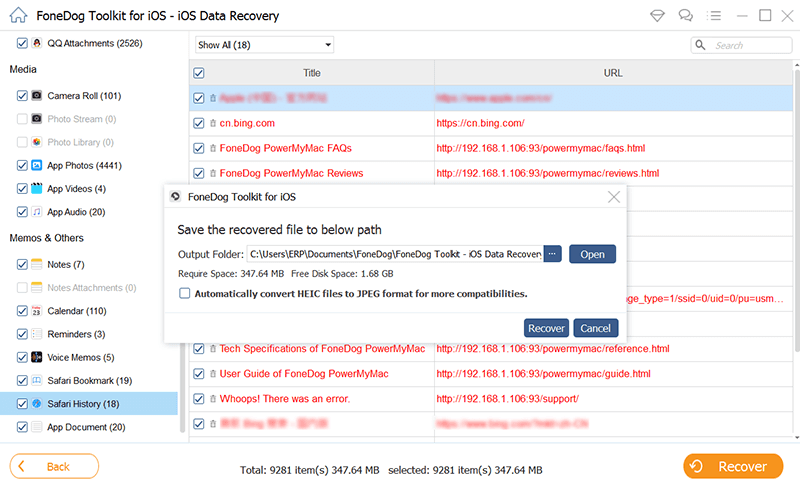The width and height of the screenshot is (800, 489).
Task: Open the feedback chat bubbles icon
Action: 685,16
